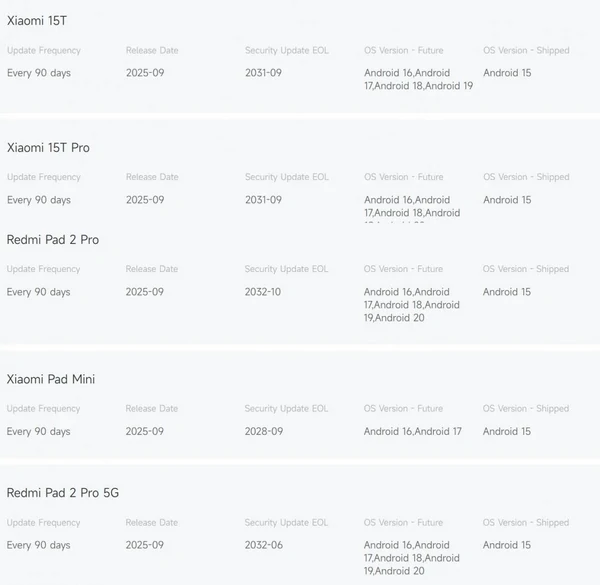Click Xiaomi 15T's release date 2025-09
Viewport: 600px width, 585px height.
(145, 73)
